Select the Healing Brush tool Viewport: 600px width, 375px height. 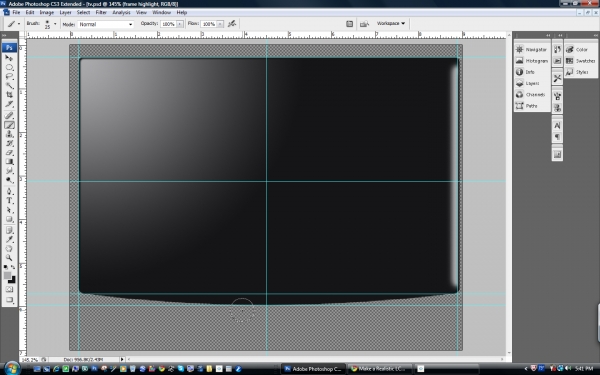tap(9, 116)
